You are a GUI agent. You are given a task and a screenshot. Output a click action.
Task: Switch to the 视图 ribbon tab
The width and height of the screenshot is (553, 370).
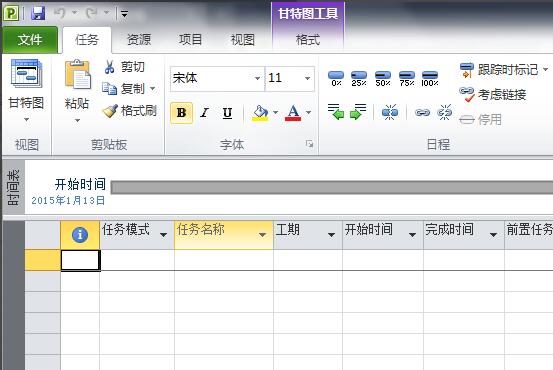pyautogui.click(x=242, y=40)
